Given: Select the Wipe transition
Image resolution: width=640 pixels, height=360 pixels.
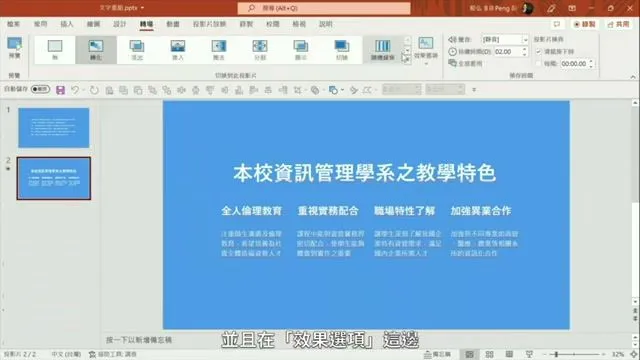Looking at the screenshot, I should tap(219, 50).
